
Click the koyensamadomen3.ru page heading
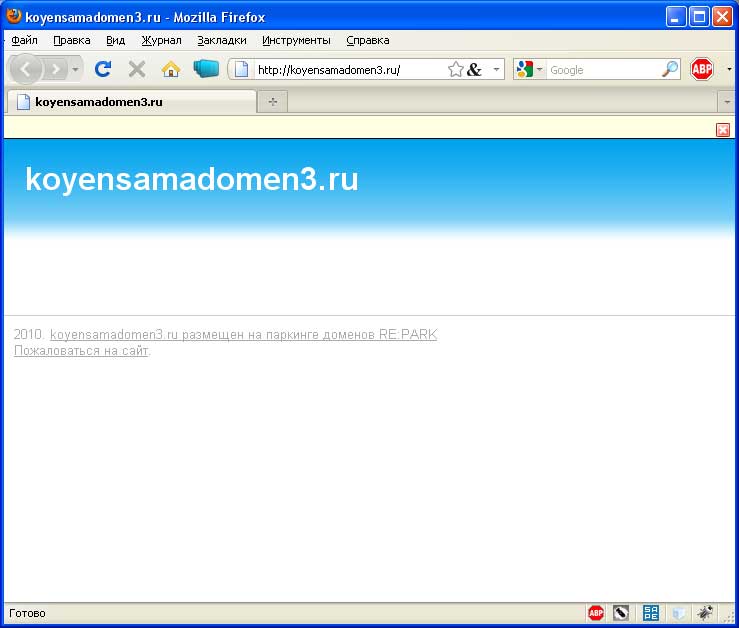(x=192, y=179)
